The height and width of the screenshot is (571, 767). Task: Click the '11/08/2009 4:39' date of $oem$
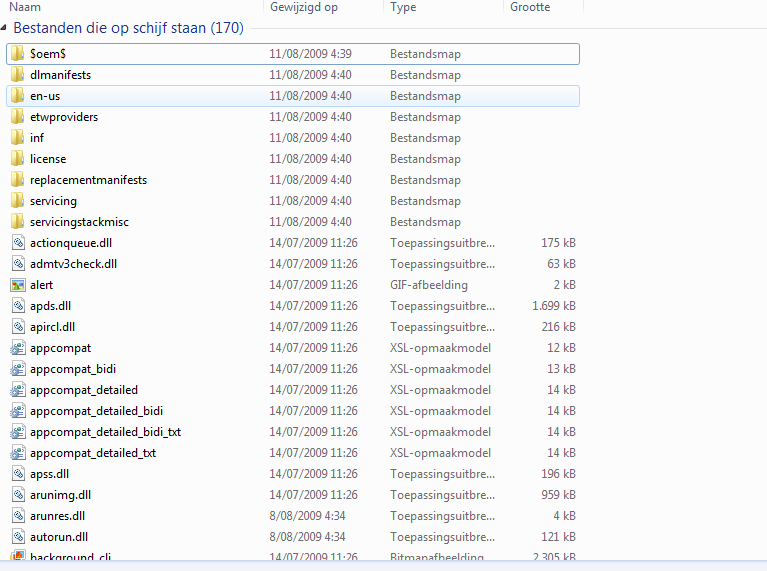[x=310, y=54]
